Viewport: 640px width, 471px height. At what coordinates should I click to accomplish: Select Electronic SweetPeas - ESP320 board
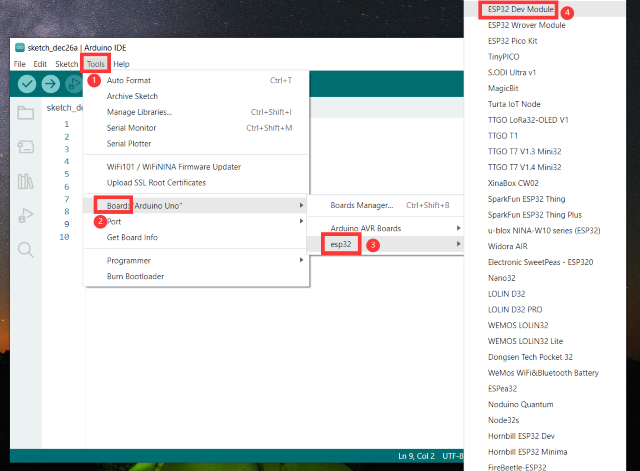[544, 262]
